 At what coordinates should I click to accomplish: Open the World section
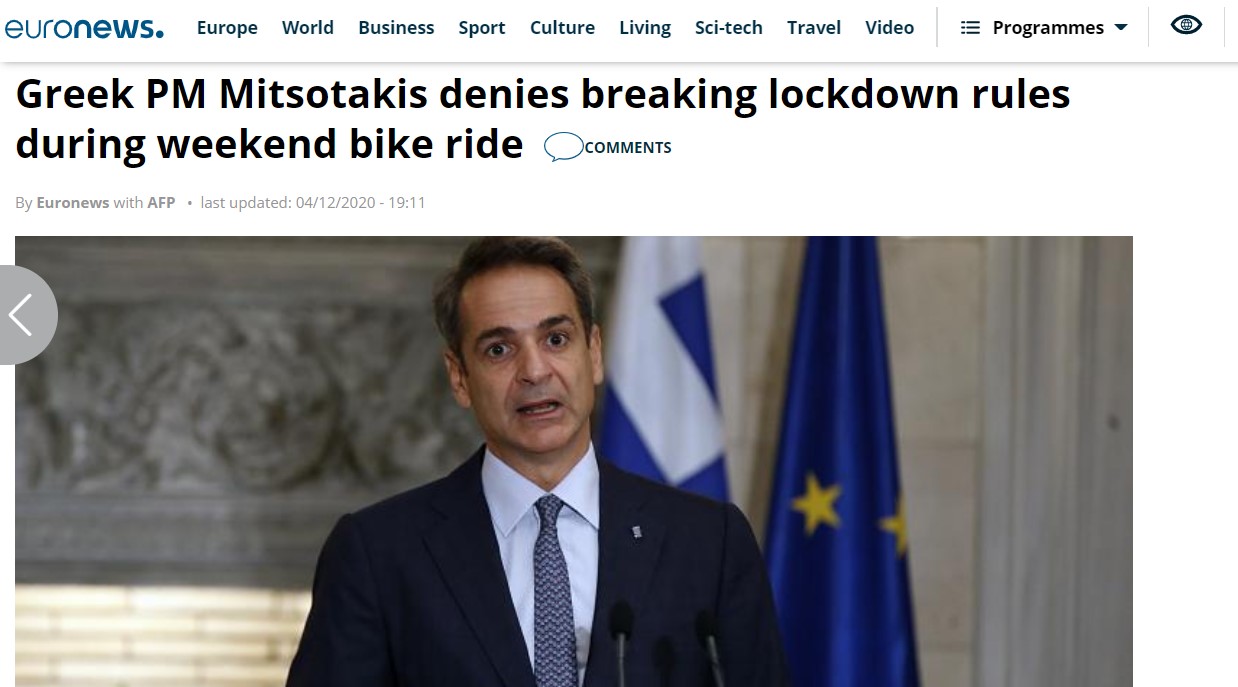point(308,28)
